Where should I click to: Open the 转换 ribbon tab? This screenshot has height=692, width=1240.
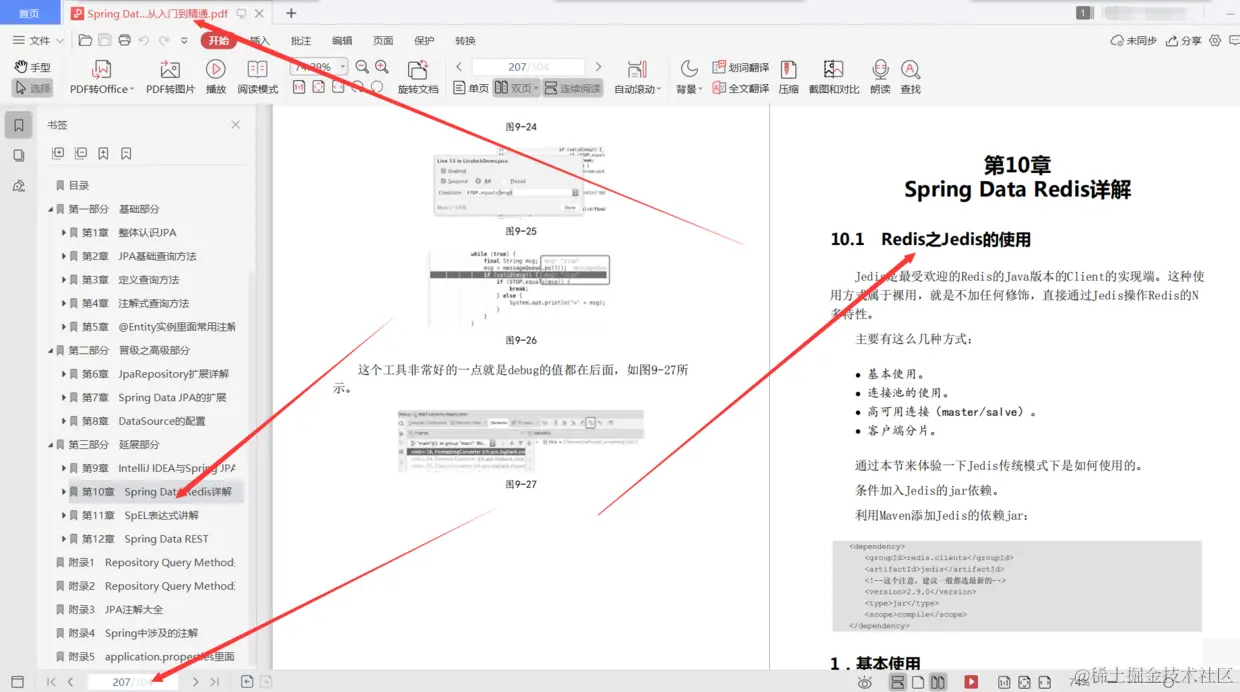click(x=465, y=41)
